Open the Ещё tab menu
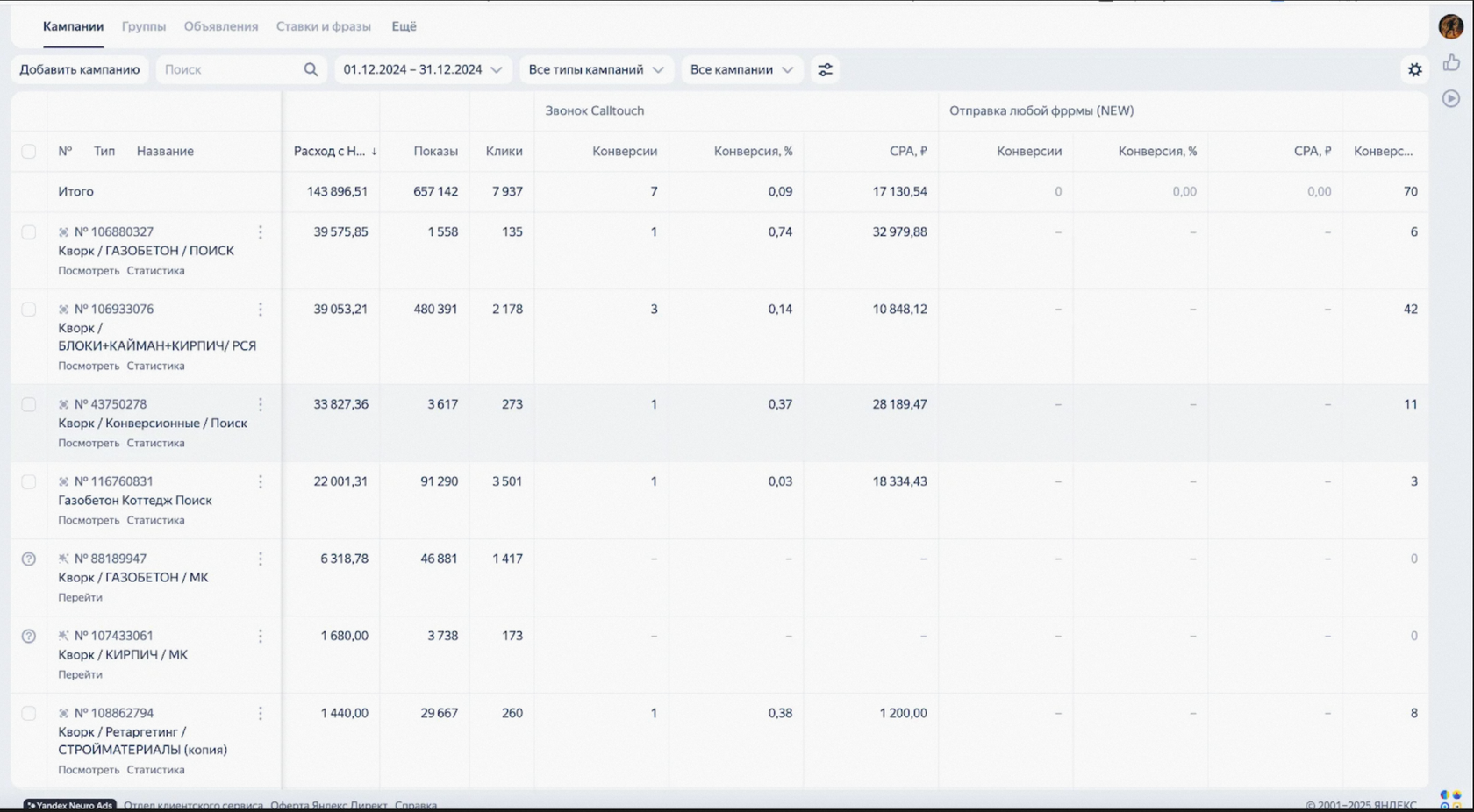1474x812 pixels. pyautogui.click(x=404, y=26)
